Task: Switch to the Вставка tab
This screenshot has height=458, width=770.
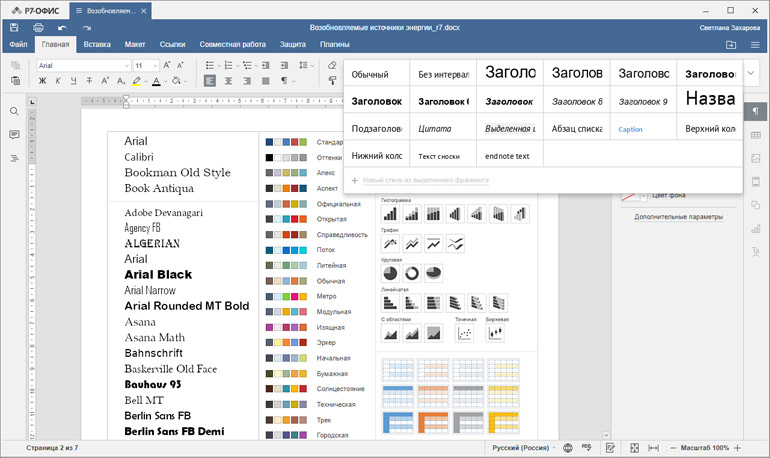Action: coord(97,45)
